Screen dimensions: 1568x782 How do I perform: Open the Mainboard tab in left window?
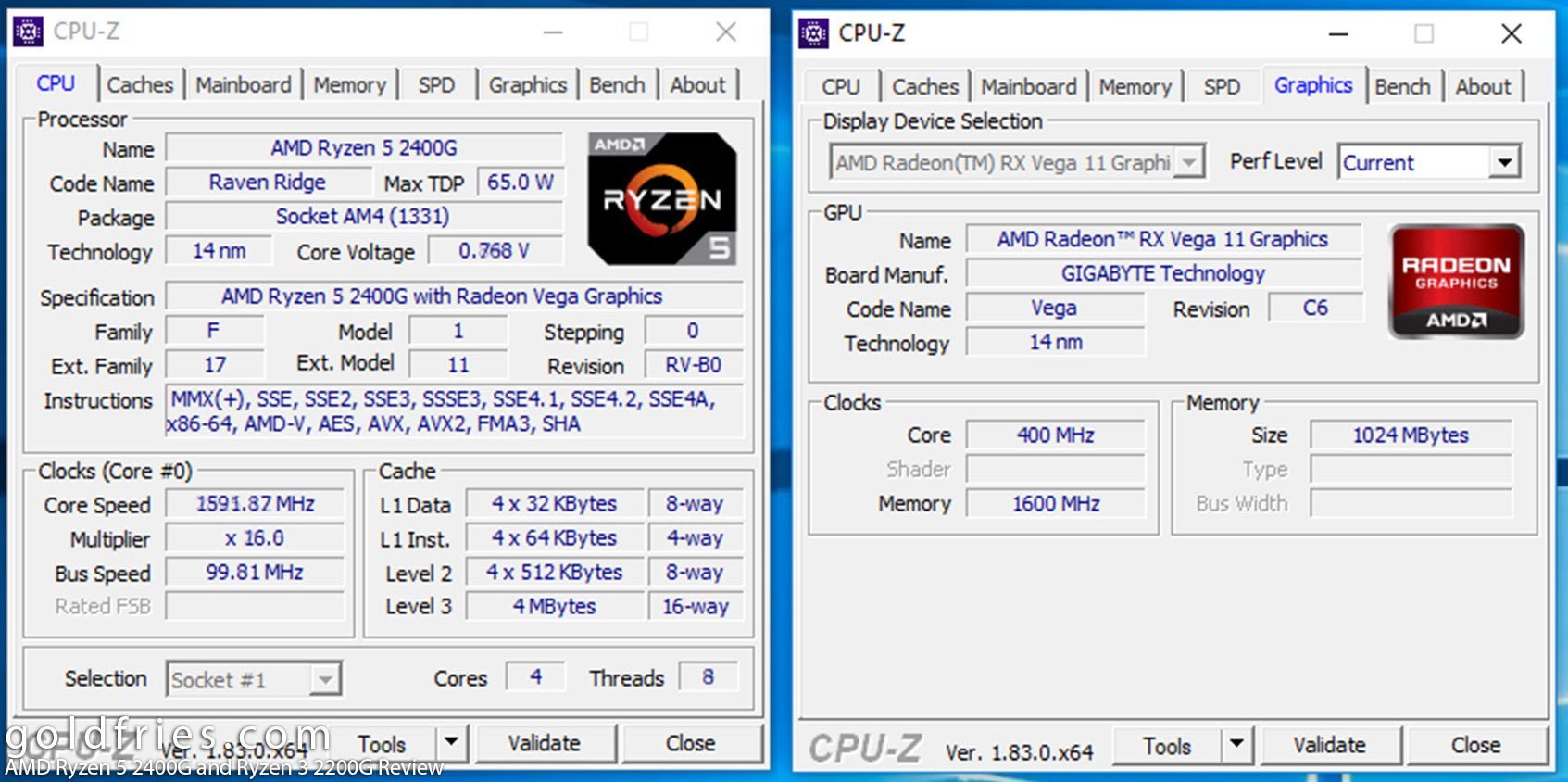(x=244, y=85)
